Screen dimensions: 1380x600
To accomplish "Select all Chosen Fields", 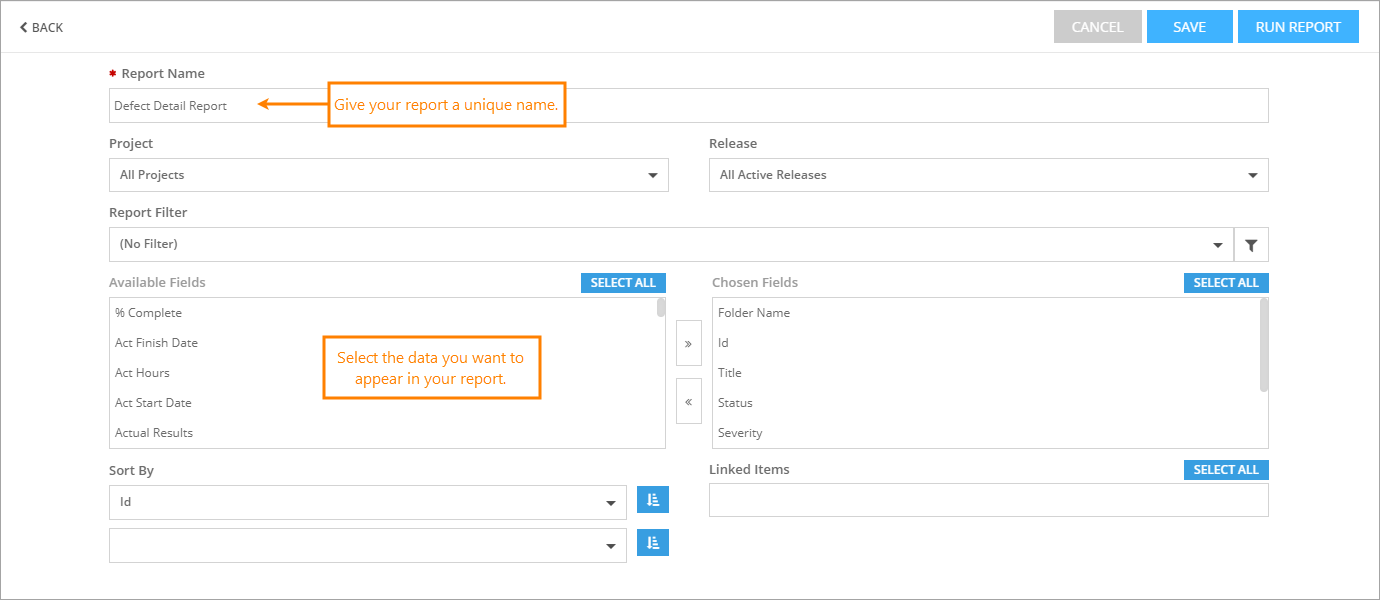I will tap(1225, 283).
